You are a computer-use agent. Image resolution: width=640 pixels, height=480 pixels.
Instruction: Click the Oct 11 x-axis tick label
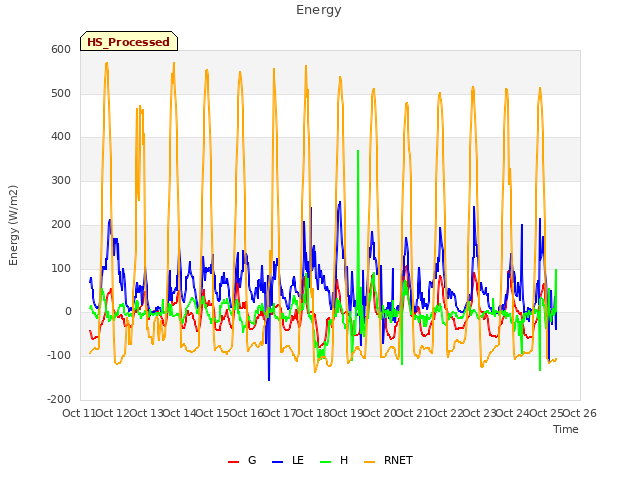point(79,413)
